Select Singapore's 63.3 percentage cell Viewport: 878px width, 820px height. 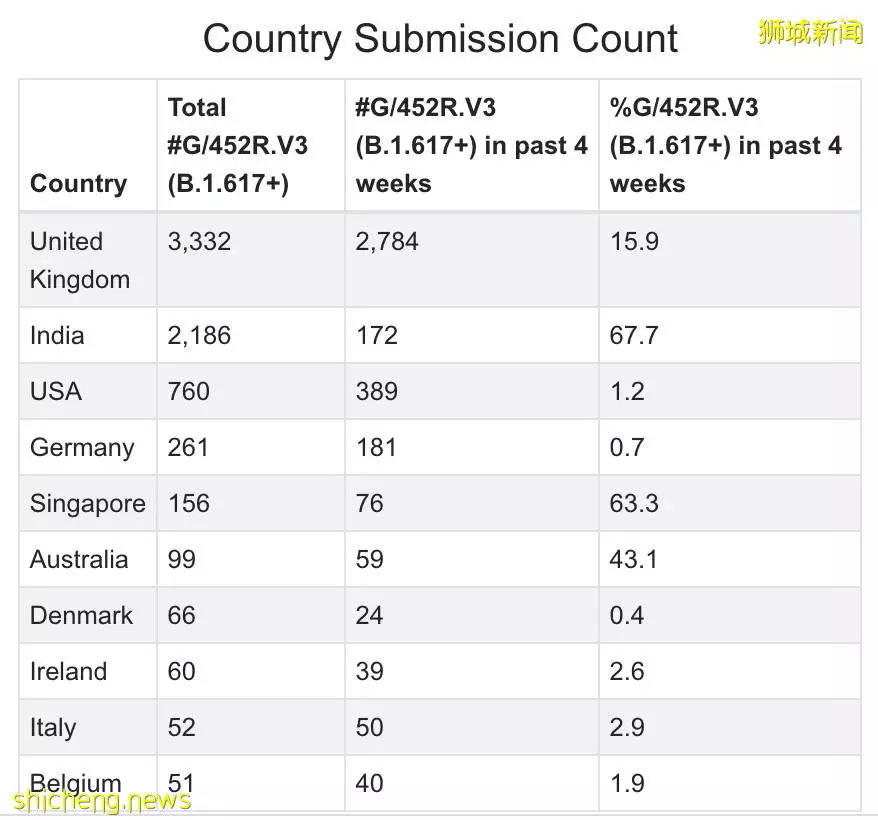pyautogui.click(x=730, y=504)
